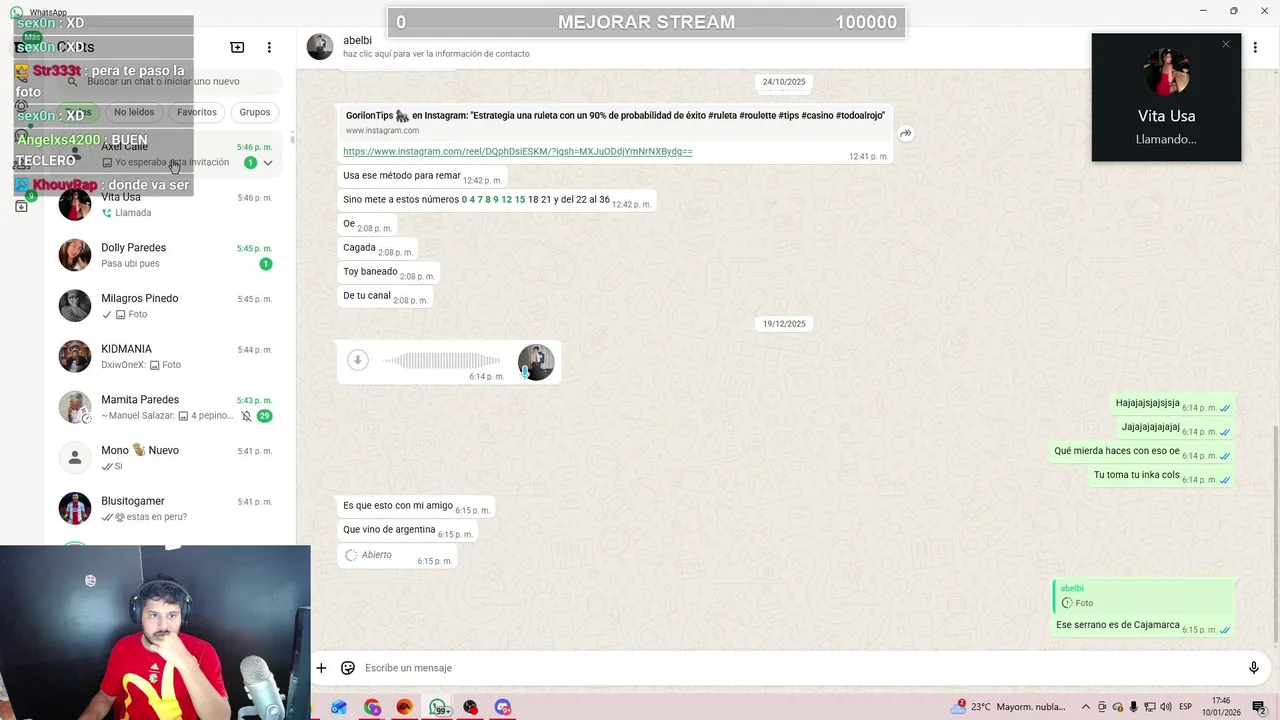Start a new chat with the compose icon
Image resolution: width=1280 pixels, height=720 pixels.
[x=237, y=47]
